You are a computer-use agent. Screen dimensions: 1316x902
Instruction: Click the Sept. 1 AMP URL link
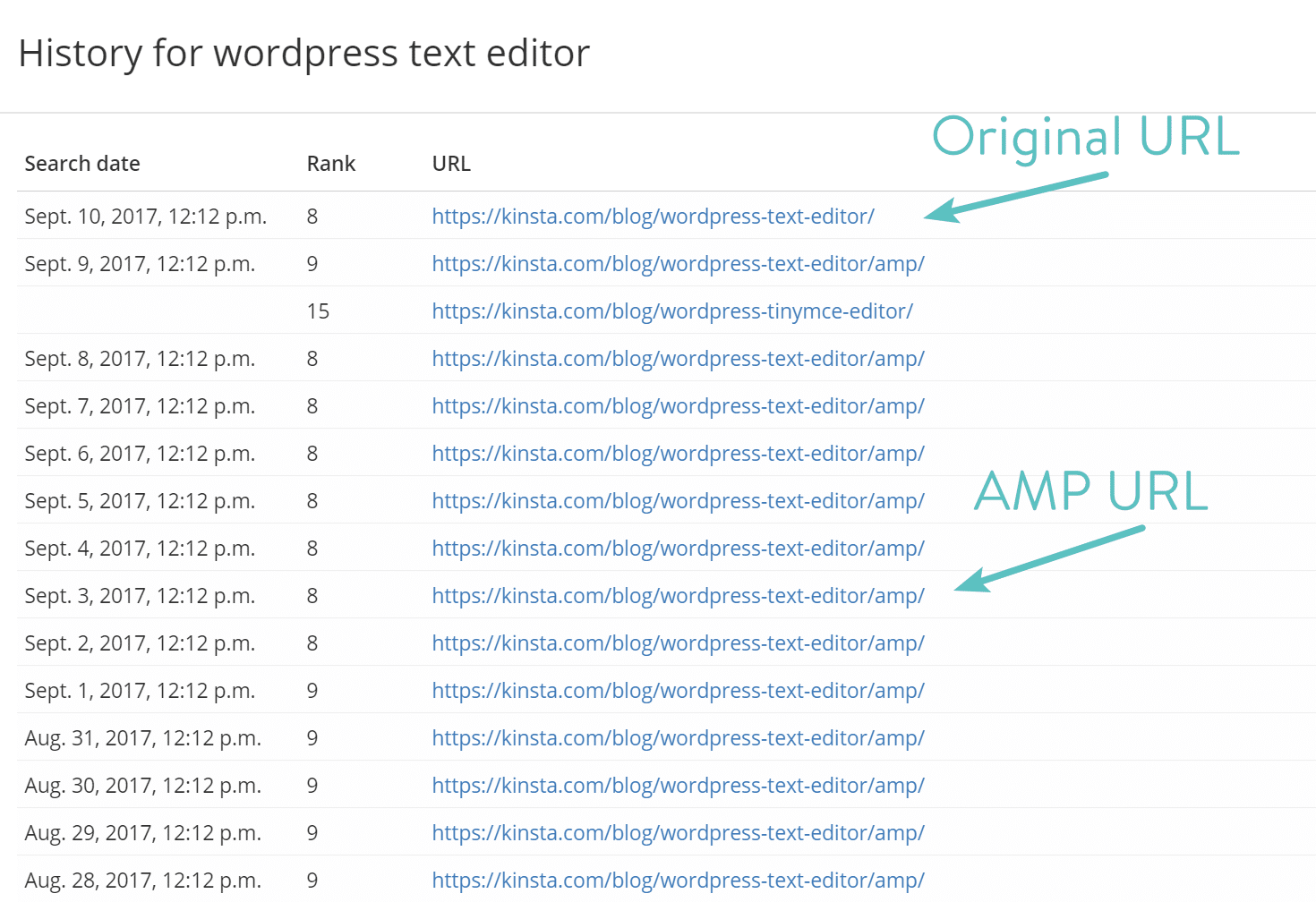[678, 690]
